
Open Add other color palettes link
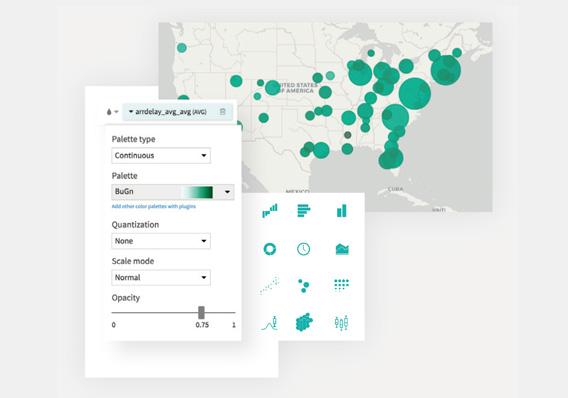[154, 206]
